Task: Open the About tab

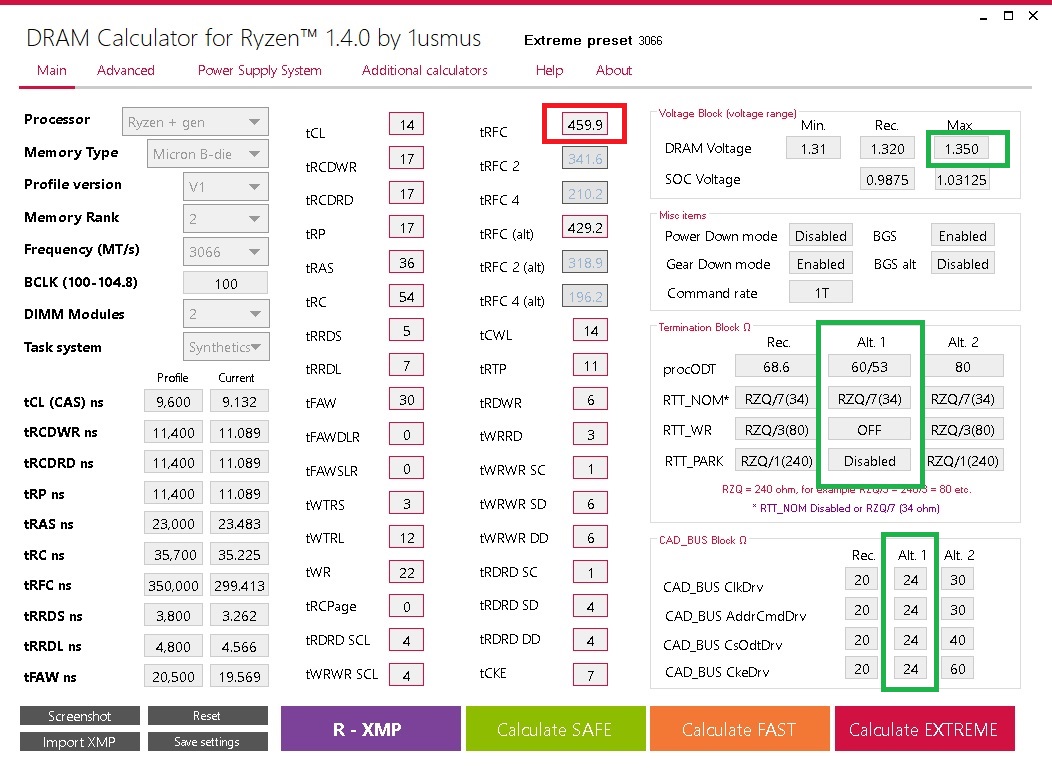Action: click(x=614, y=70)
